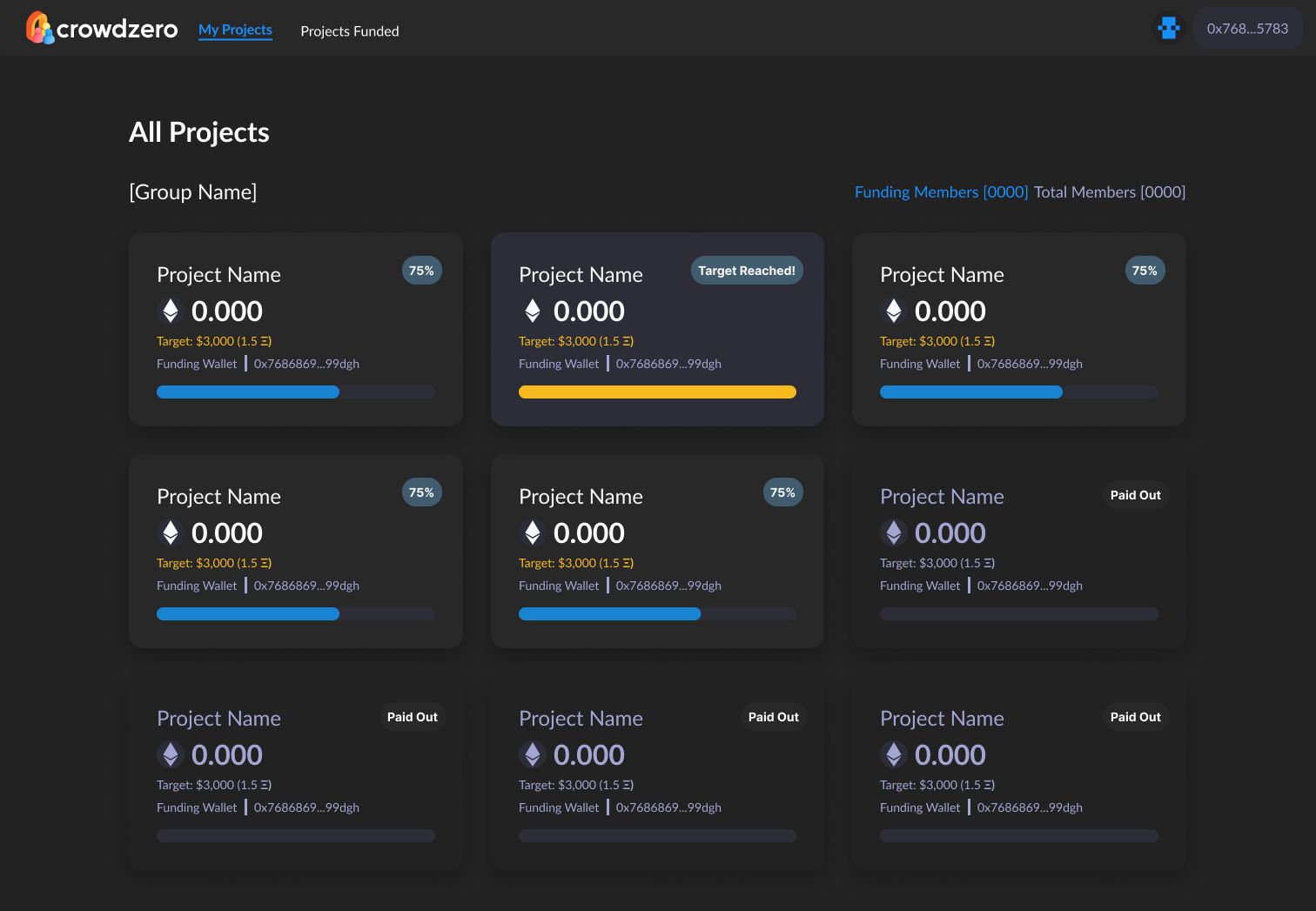
Task: Open wallet menu 0x768...5783
Action: pos(1247,29)
